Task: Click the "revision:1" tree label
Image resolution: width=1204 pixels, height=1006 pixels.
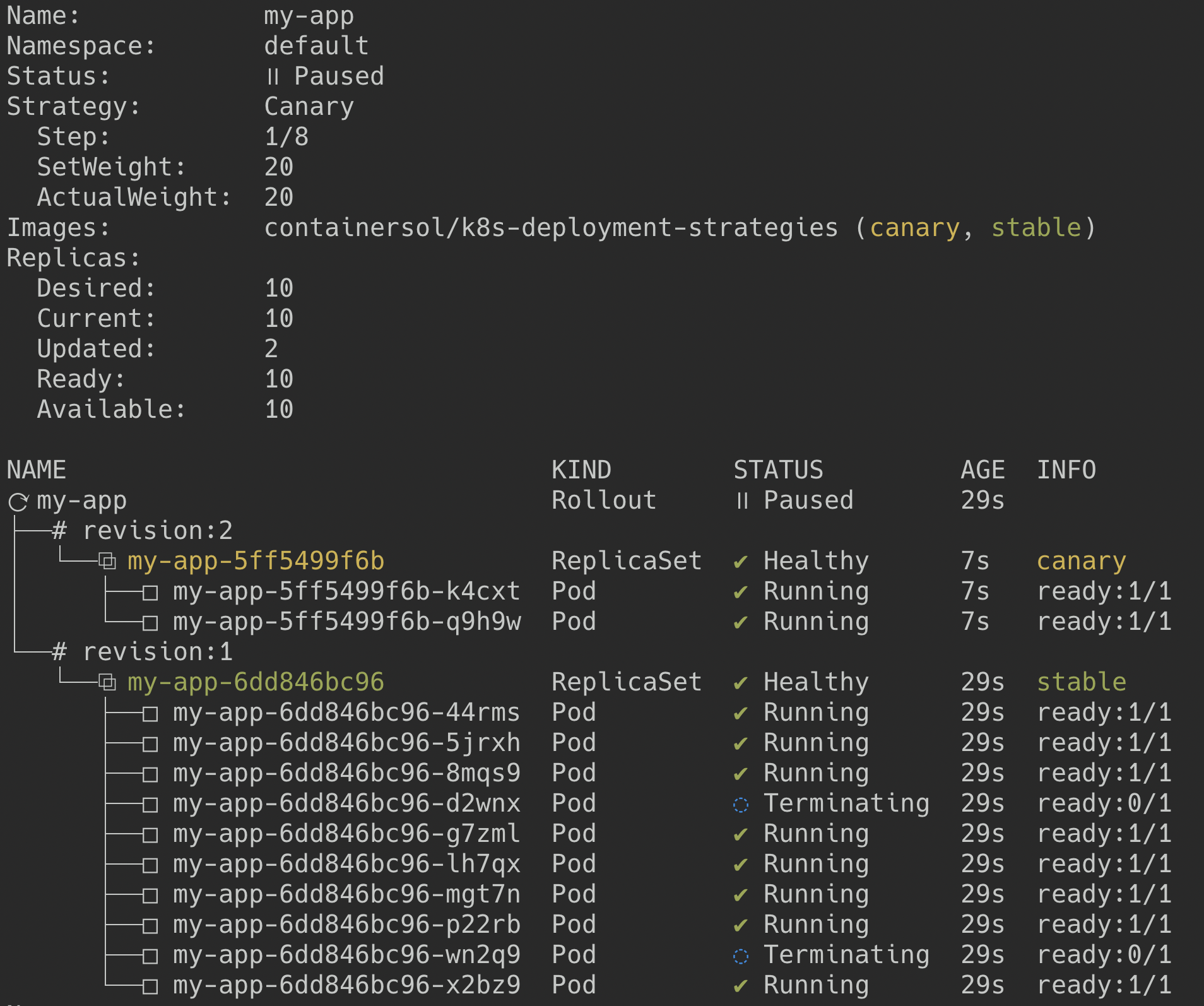Action: pos(158,651)
